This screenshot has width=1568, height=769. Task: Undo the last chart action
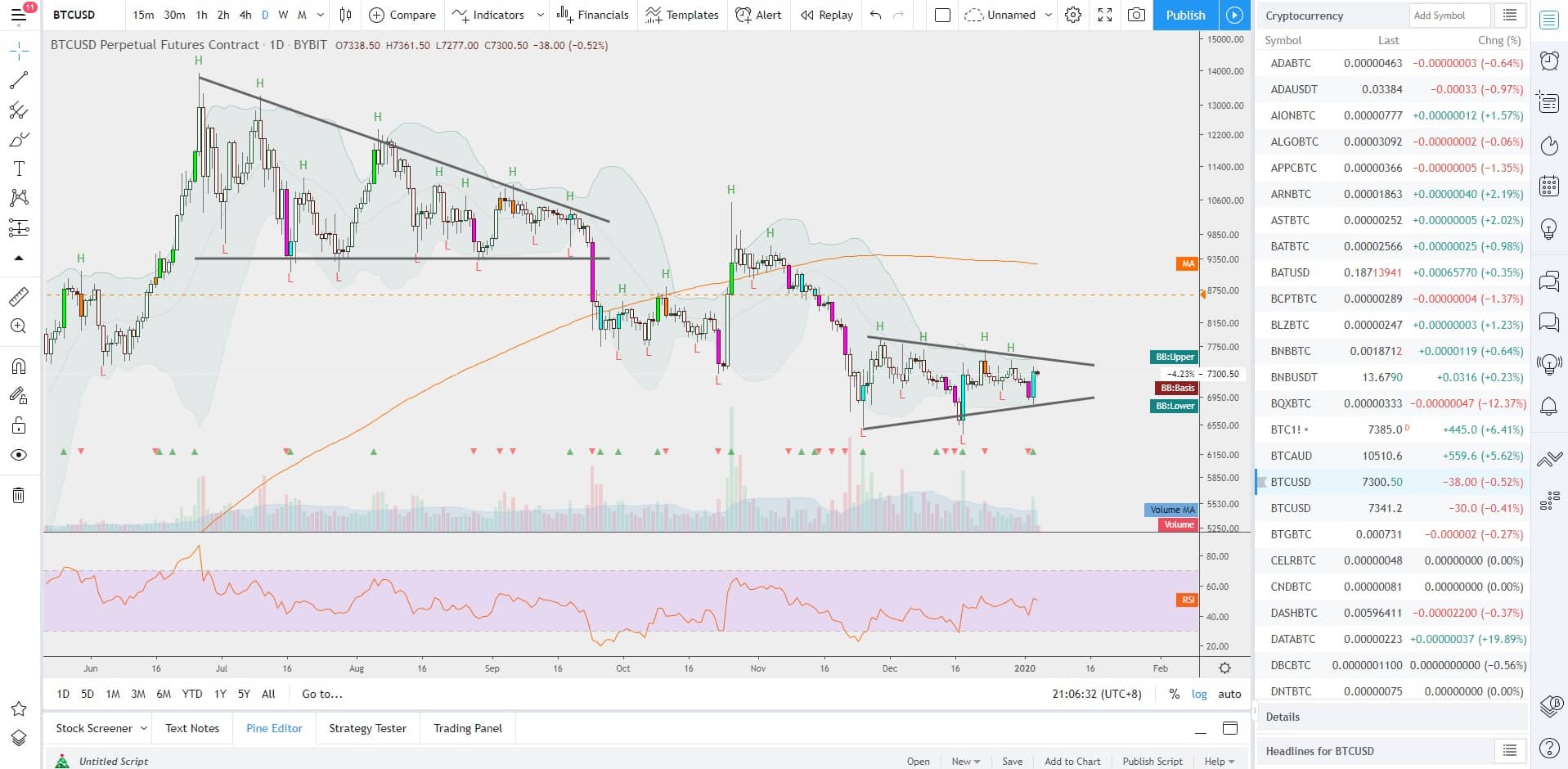(876, 15)
